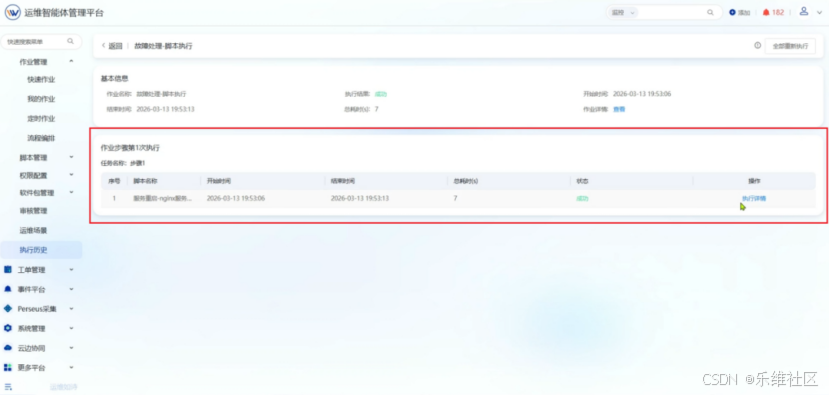Screen dimensions: 830x395
Task: Click the Perseus采集 diamond icon
Action: pos(7,308)
